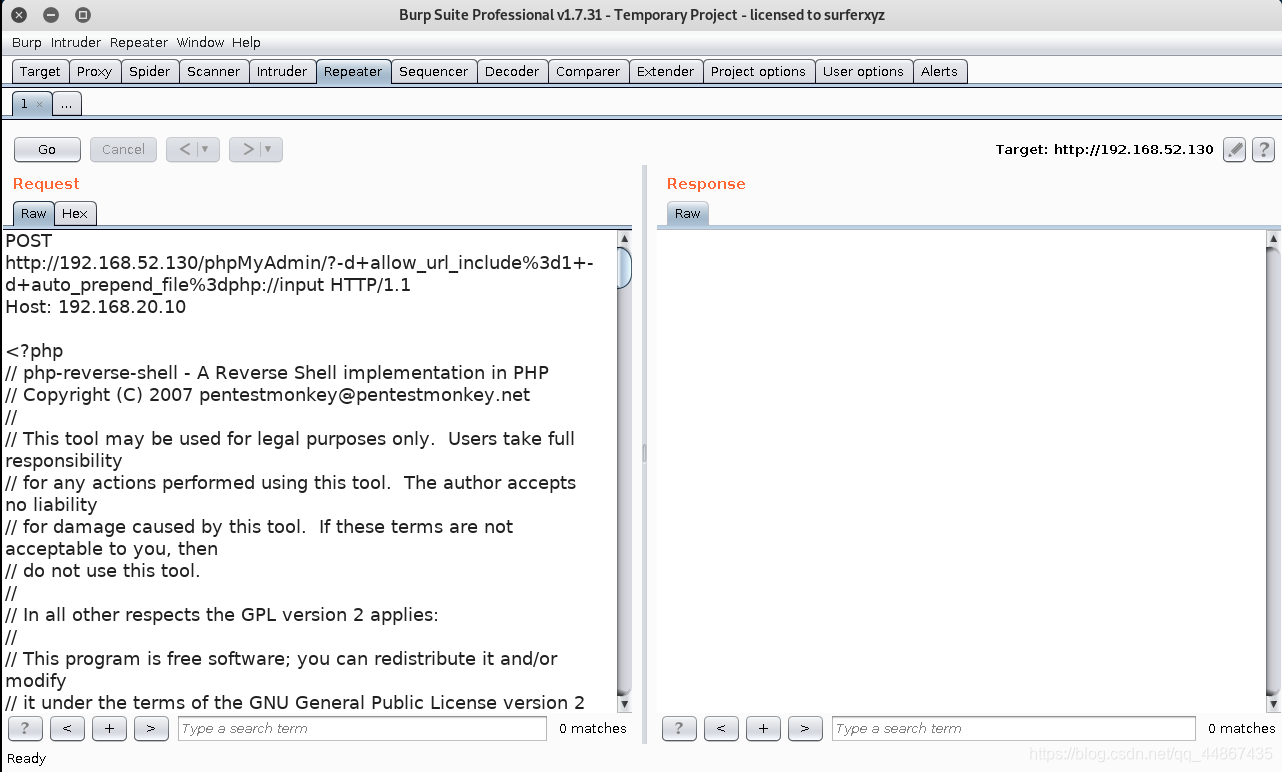Switch to the Decoder tab
This screenshot has height=772, width=1282.
pos(512,71)
